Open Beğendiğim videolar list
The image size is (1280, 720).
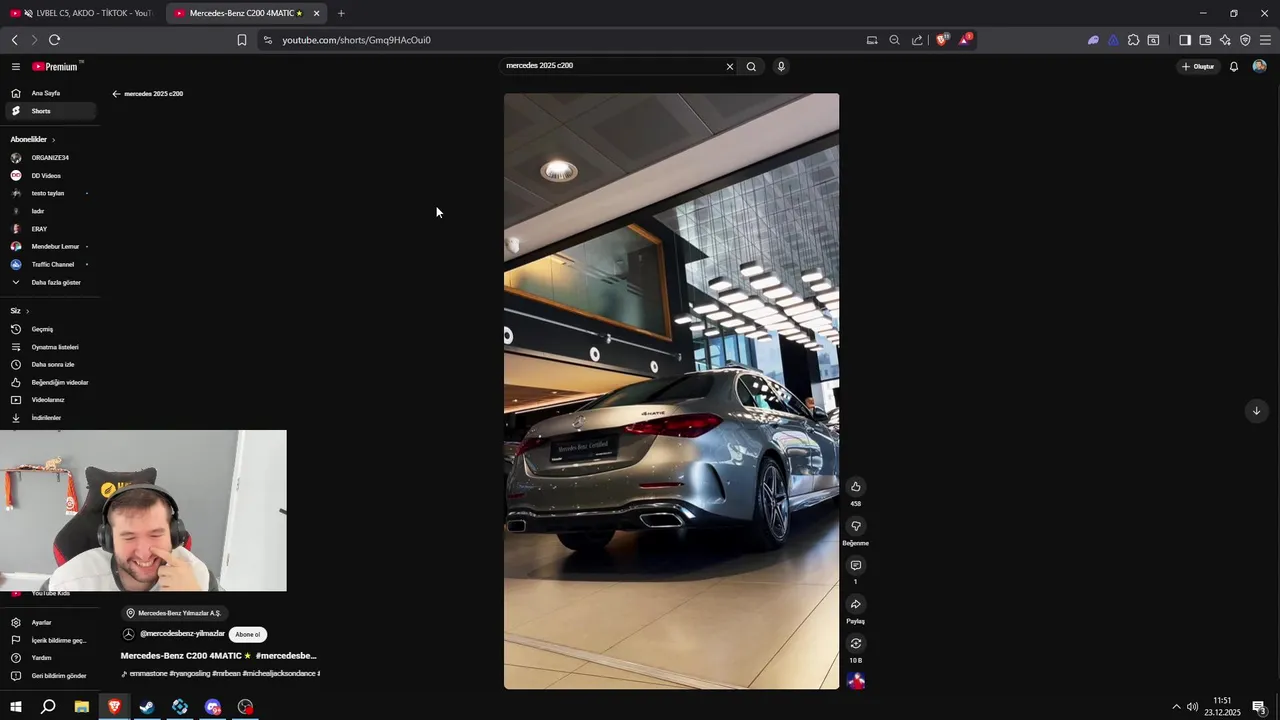click(49, 382)
